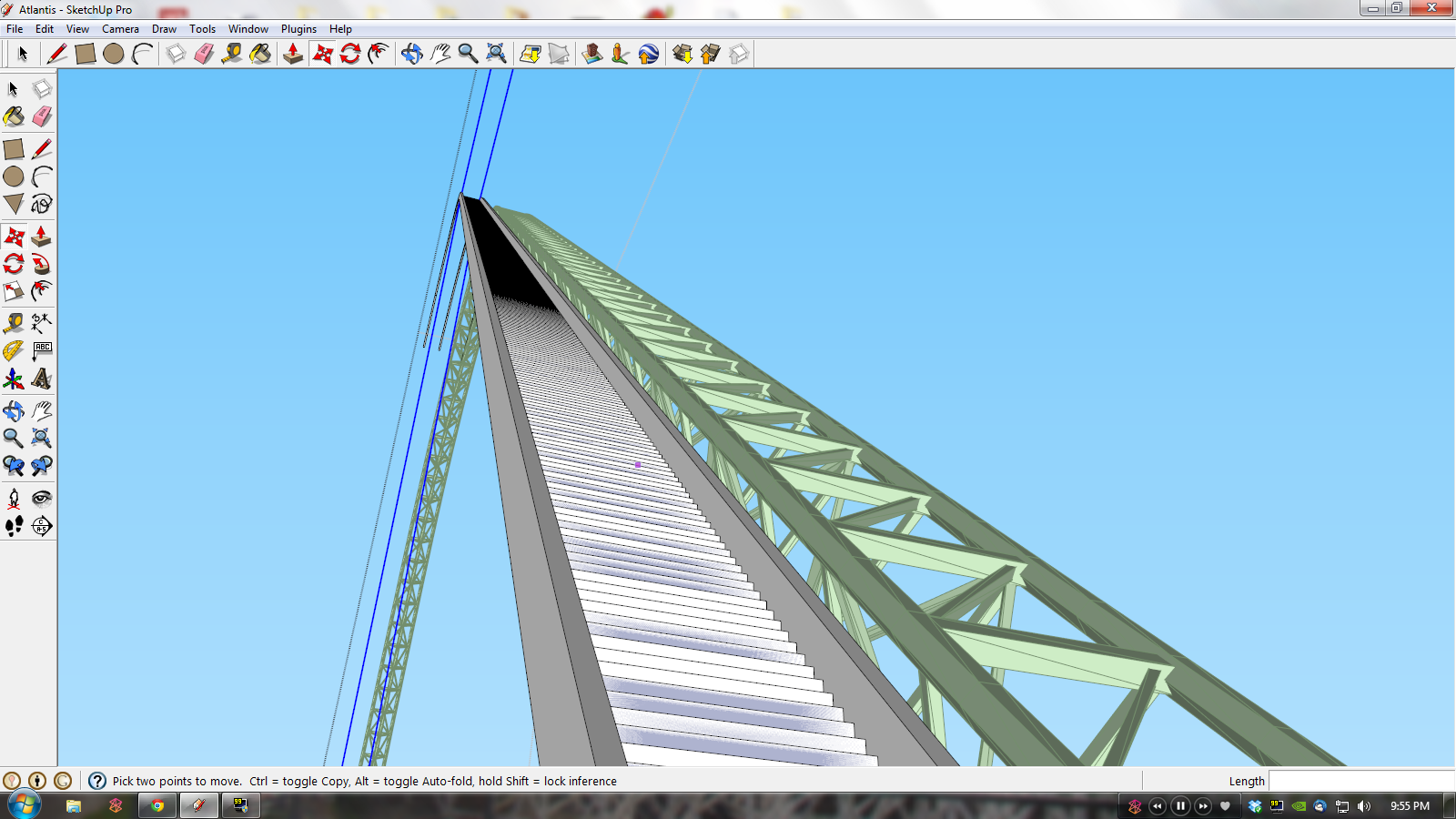Click the Next view camera tool
The width and height of the screenshot is (1456, 819).
coord(42,466)
